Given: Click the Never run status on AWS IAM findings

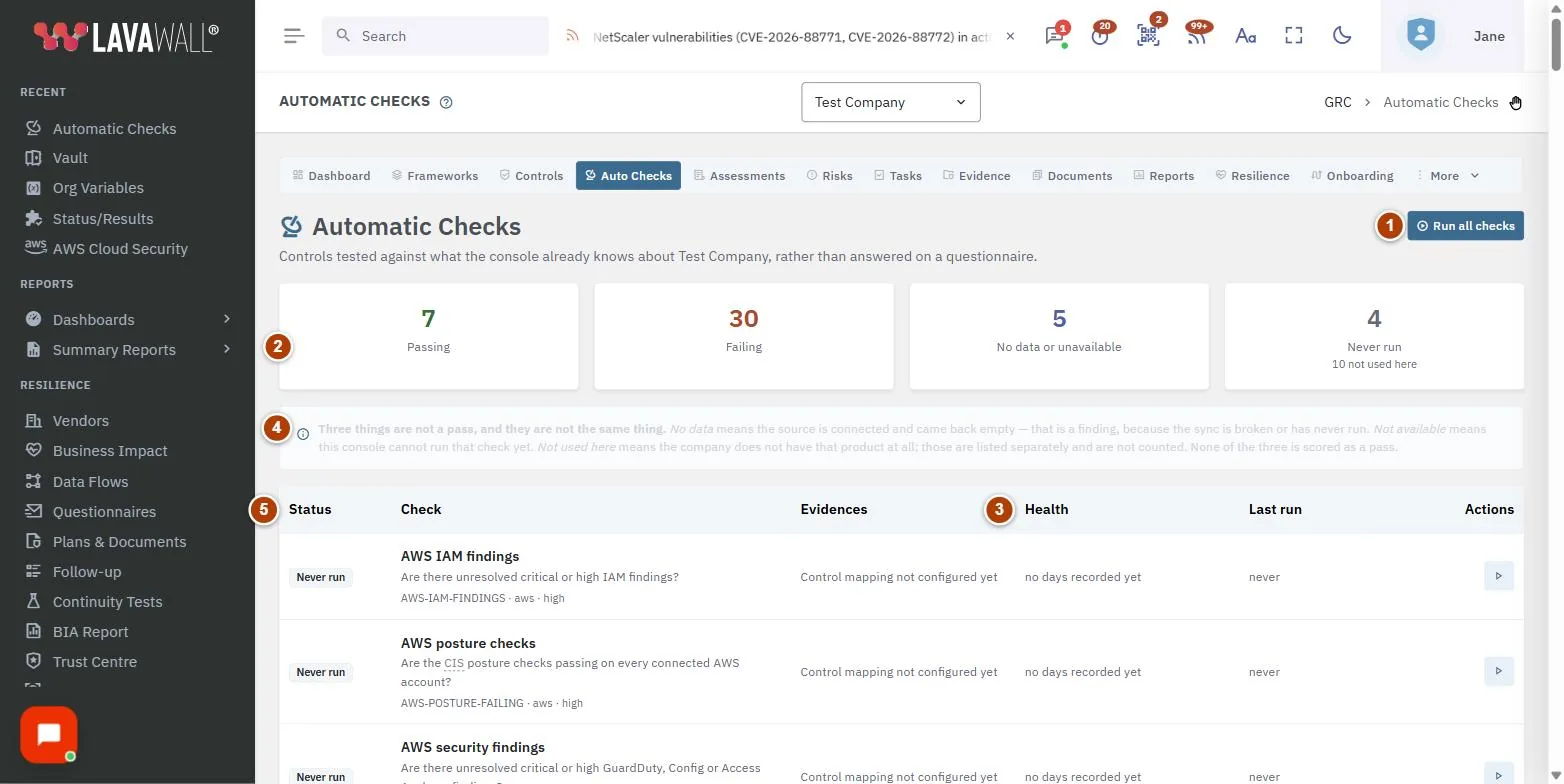Looking at the screenshot, I should (321, 577).
